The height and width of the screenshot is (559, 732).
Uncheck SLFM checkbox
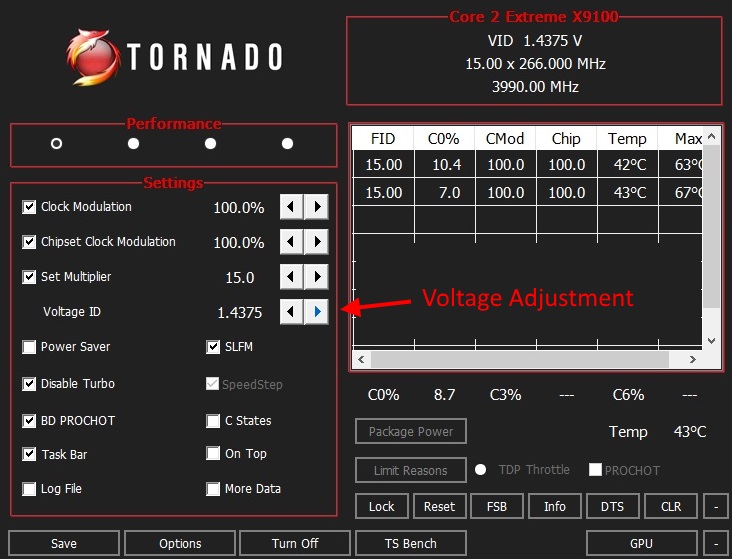pyautogui.click(x=213, y=347)
